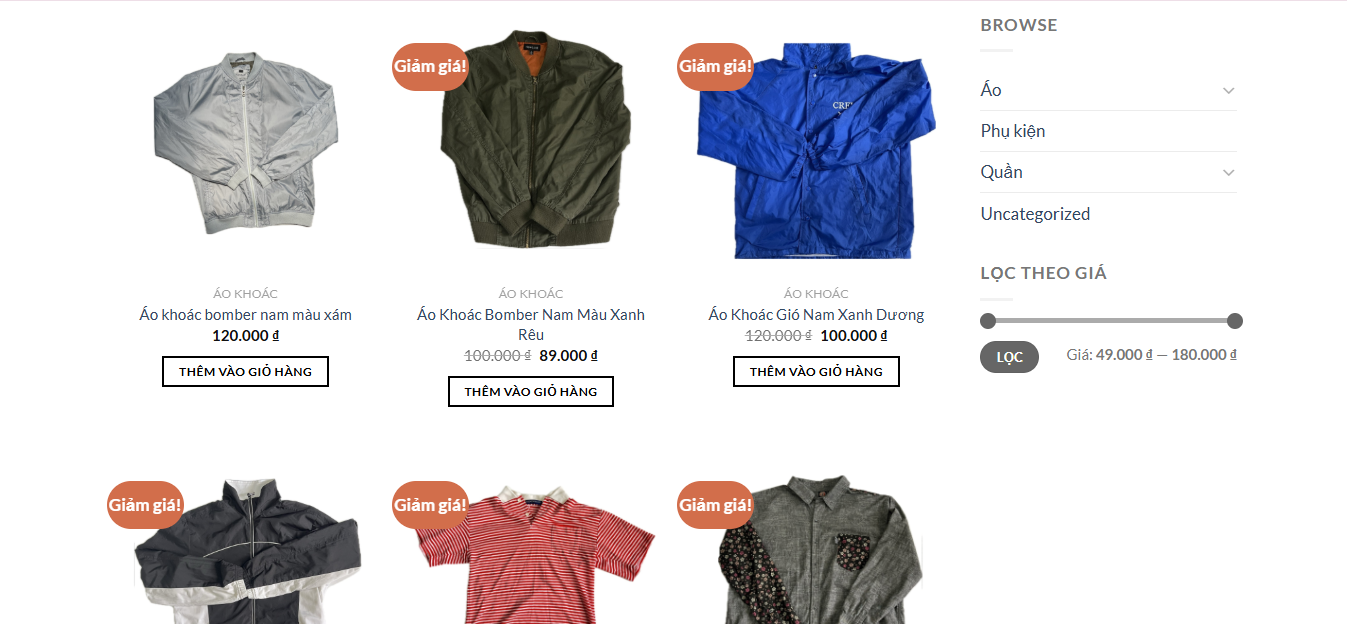This screenshot has height=624, width=1347.
Task: Expand the Áo category chevron
Action: pyautogui.click(x=1228, y=91)
